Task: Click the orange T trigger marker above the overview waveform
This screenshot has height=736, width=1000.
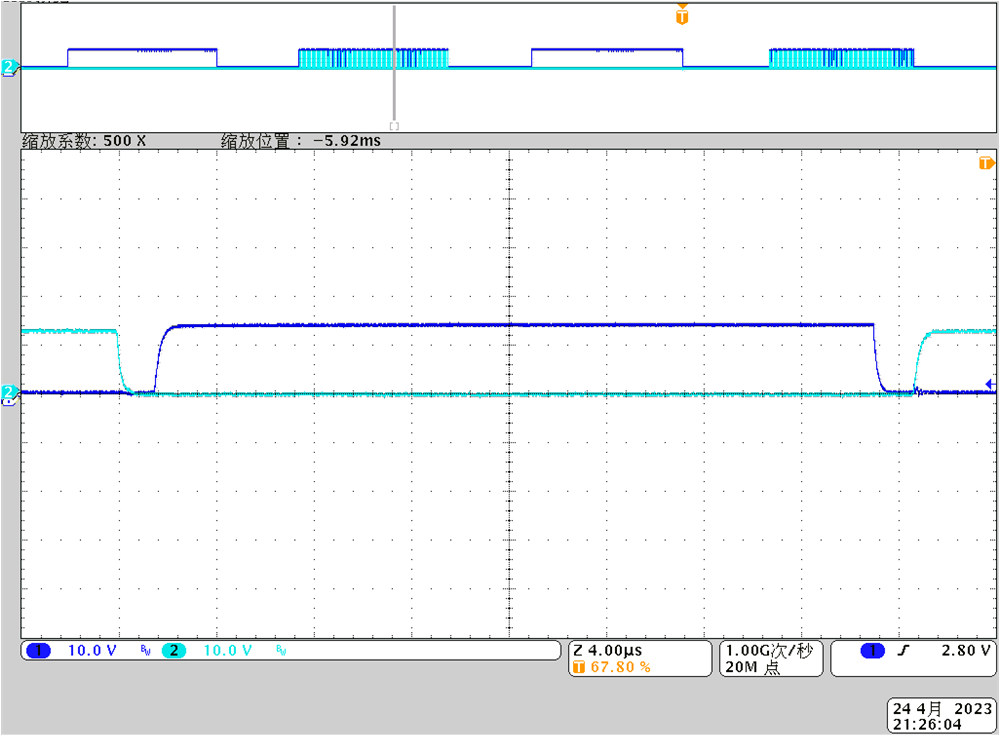Action: pyautogui.click(x=681, y=15)
